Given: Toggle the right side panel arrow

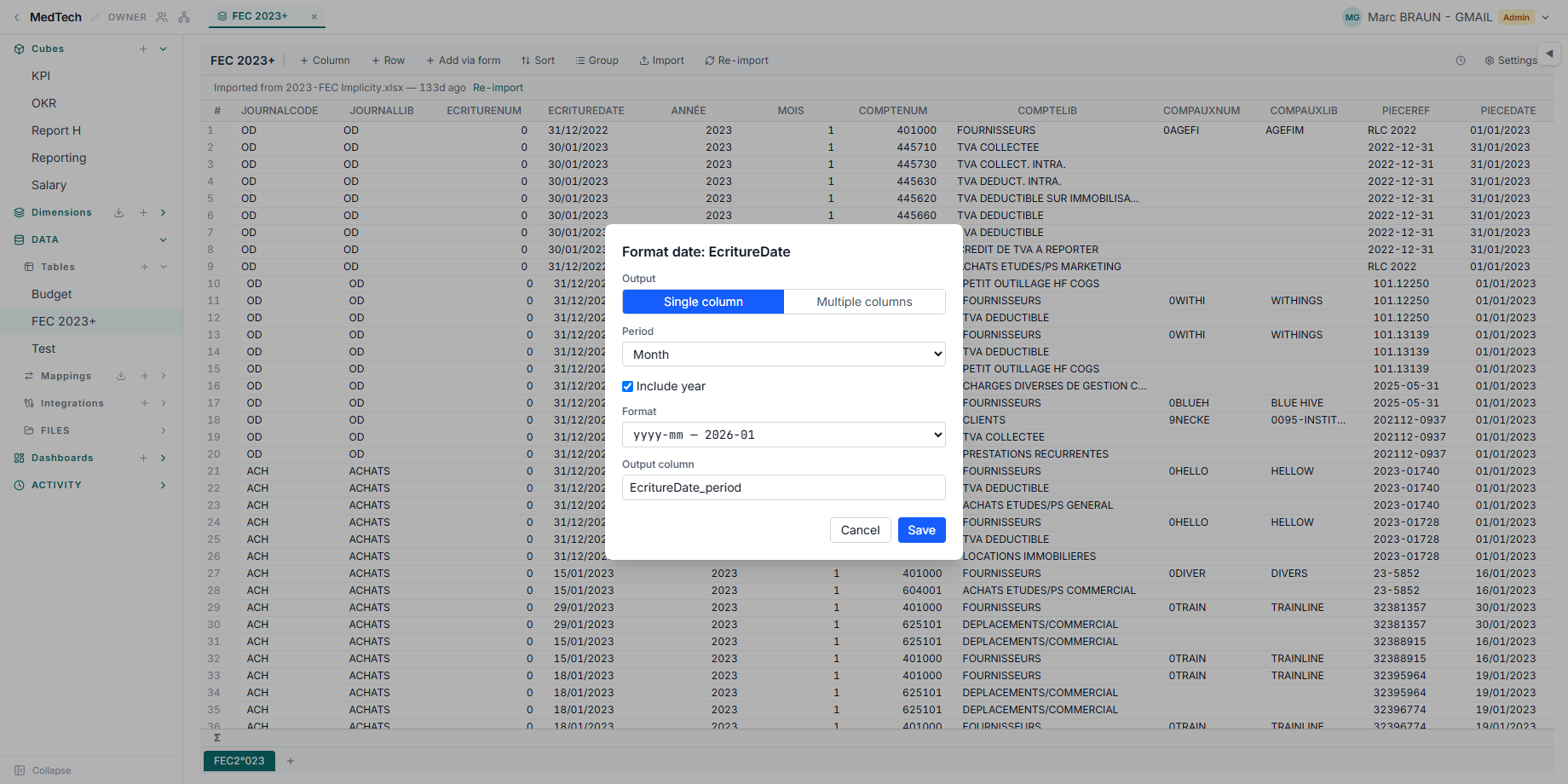Looking at the screenshot, I should (1549, 54).
